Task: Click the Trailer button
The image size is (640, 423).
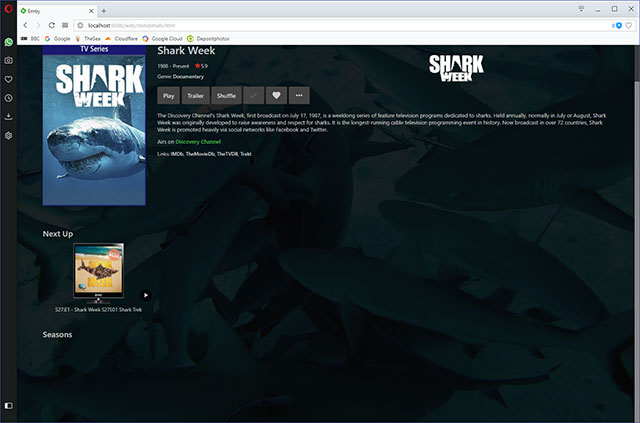Action: tap(196, 96)
